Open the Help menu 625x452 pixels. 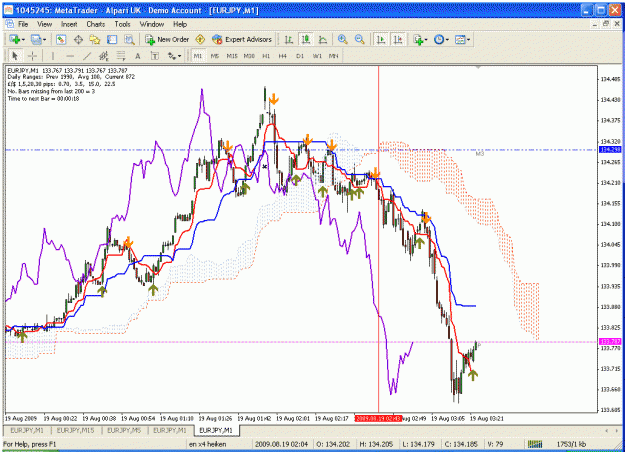click(180, 24)
